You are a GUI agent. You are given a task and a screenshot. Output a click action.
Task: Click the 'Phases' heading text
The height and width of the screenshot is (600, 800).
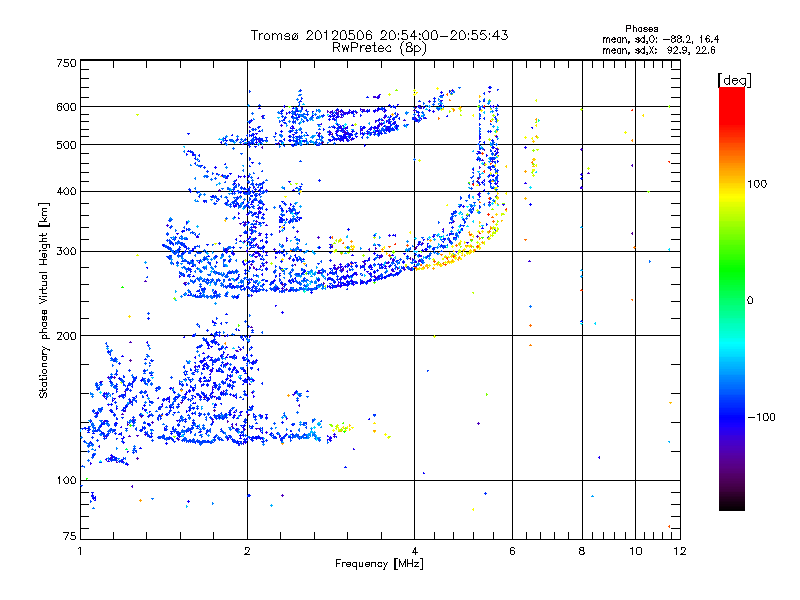pyautogui.click(x=642, y=29)
